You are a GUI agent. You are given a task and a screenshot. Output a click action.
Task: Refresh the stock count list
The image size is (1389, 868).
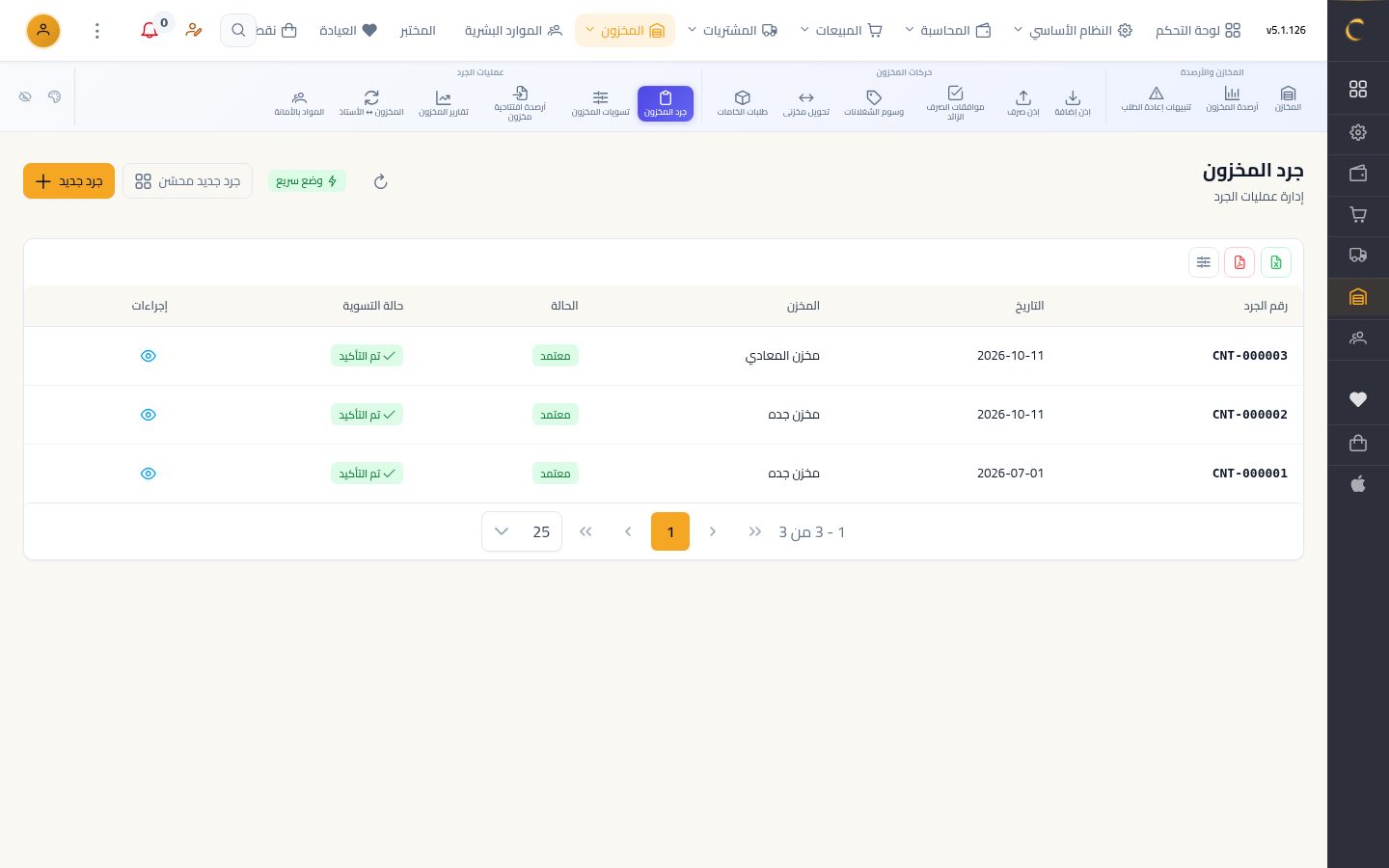(x=380, y=181)
